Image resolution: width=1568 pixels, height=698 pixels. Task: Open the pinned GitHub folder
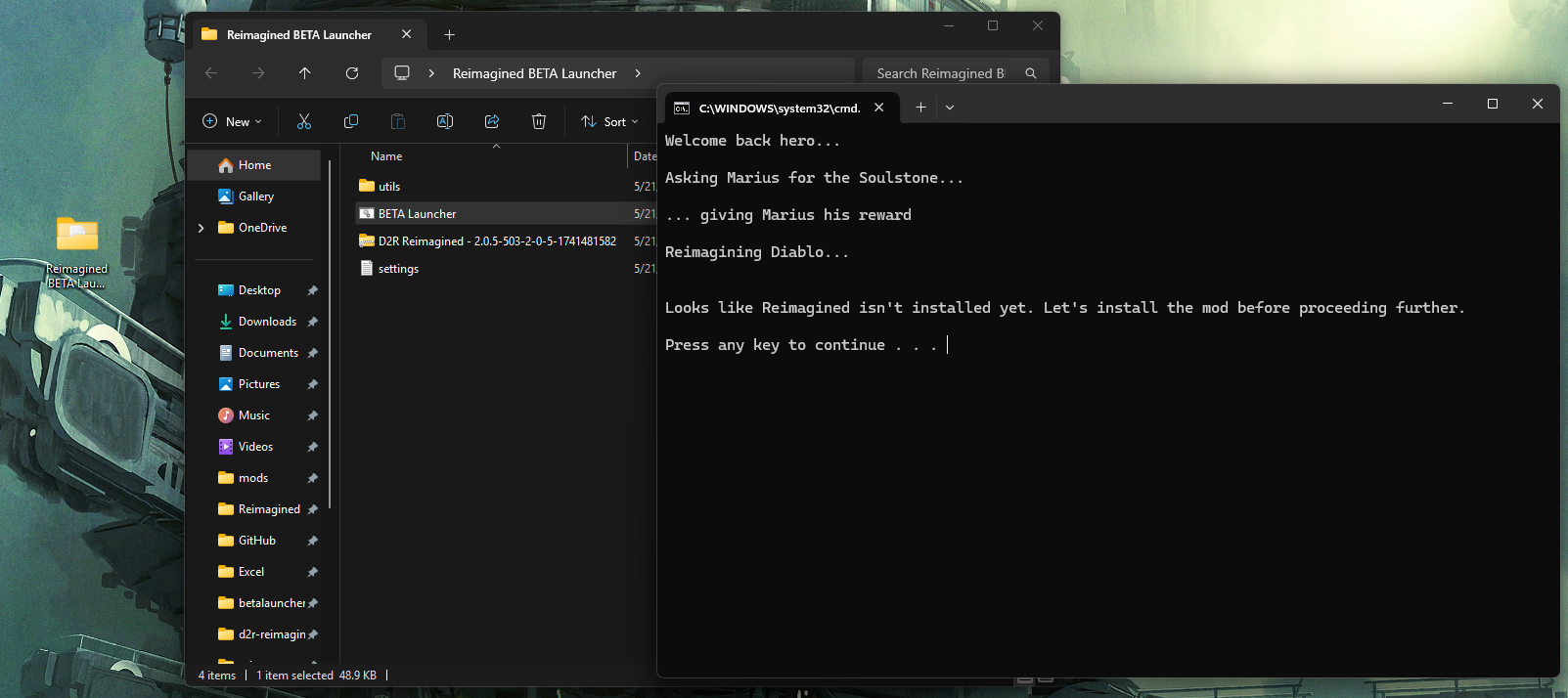pos(254,541)
